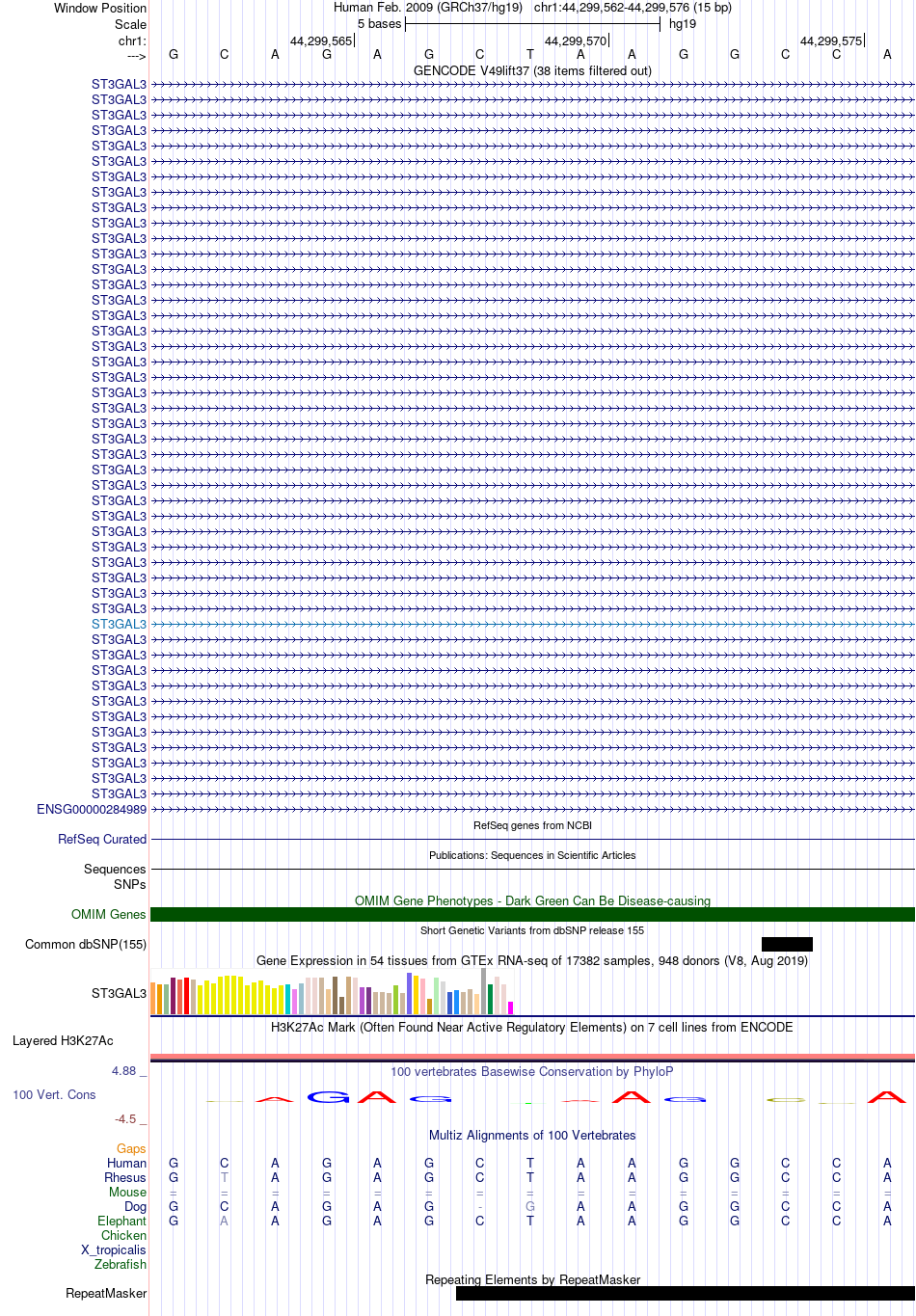Image resolution: width=916 pixels, height=1316 pixels.
Task: Click the black RepeatMasker element bar
Action: coord(686,1293)
